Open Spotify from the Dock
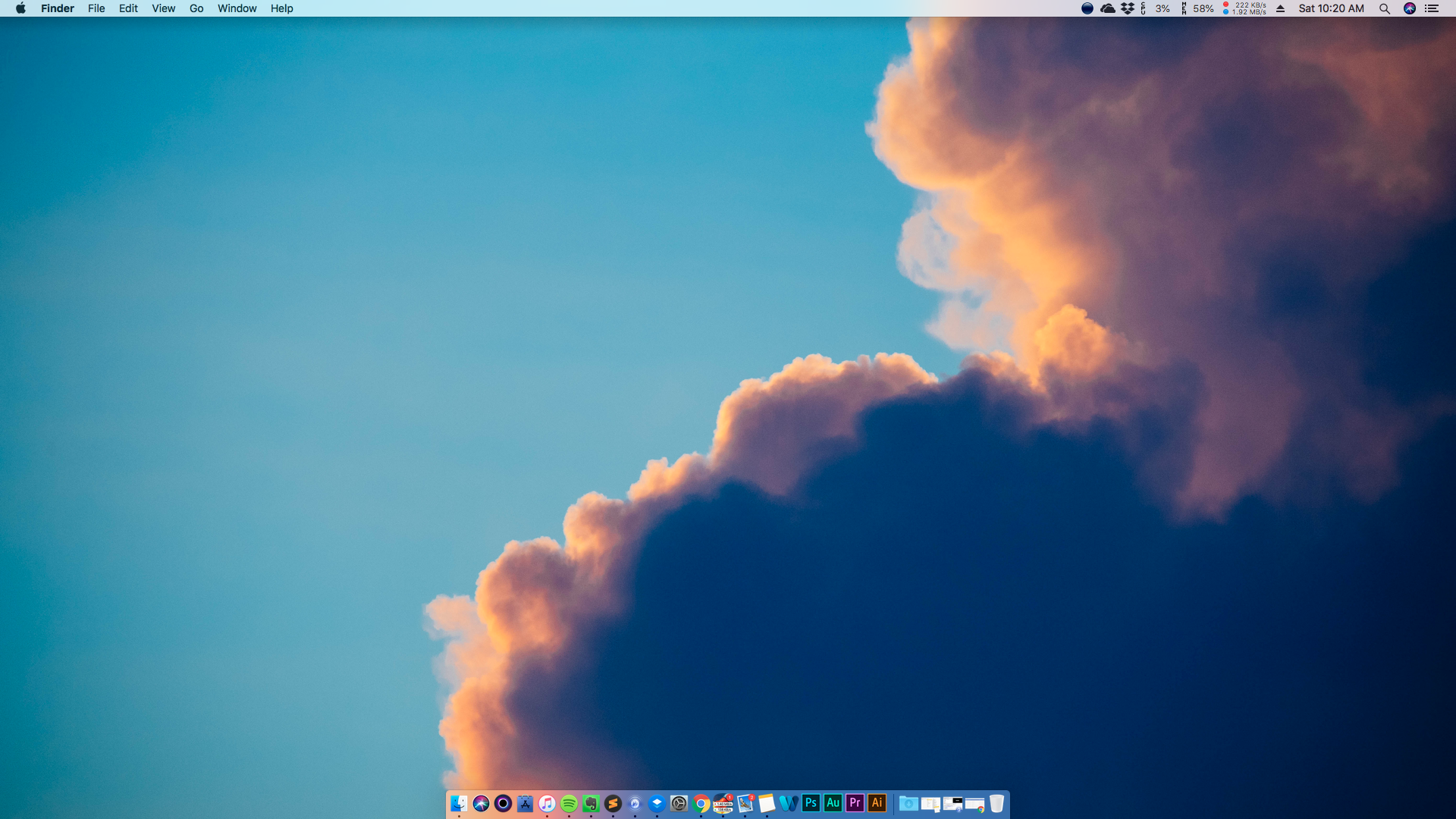The height and width of the screenshot is (819, 1456). pos(569,803)
